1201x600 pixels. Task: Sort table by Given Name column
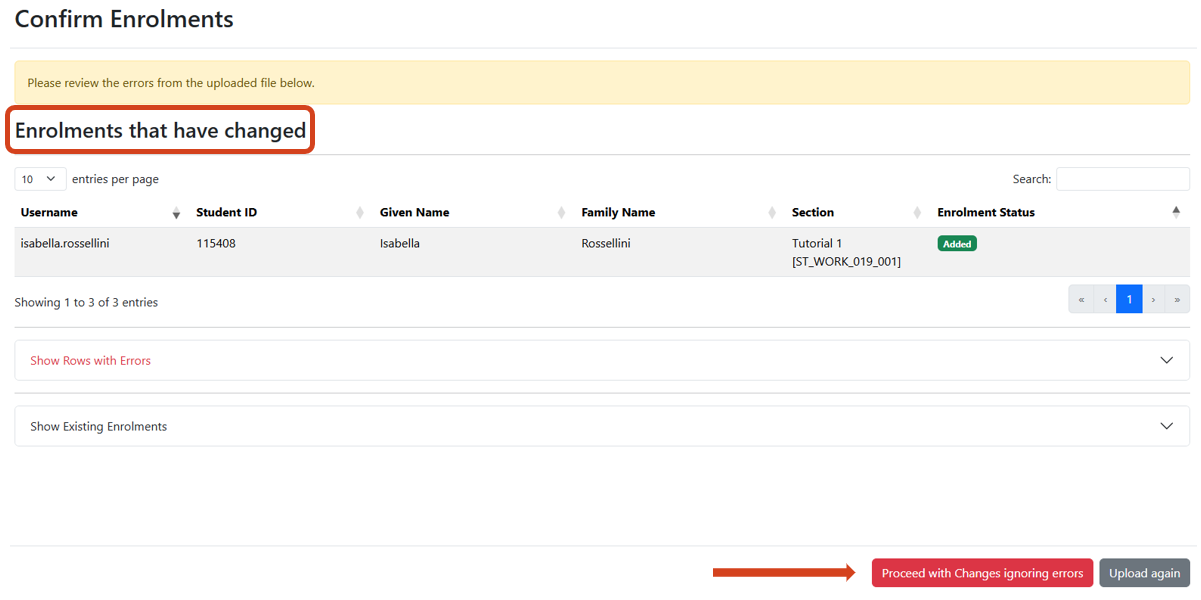point(474,212)
